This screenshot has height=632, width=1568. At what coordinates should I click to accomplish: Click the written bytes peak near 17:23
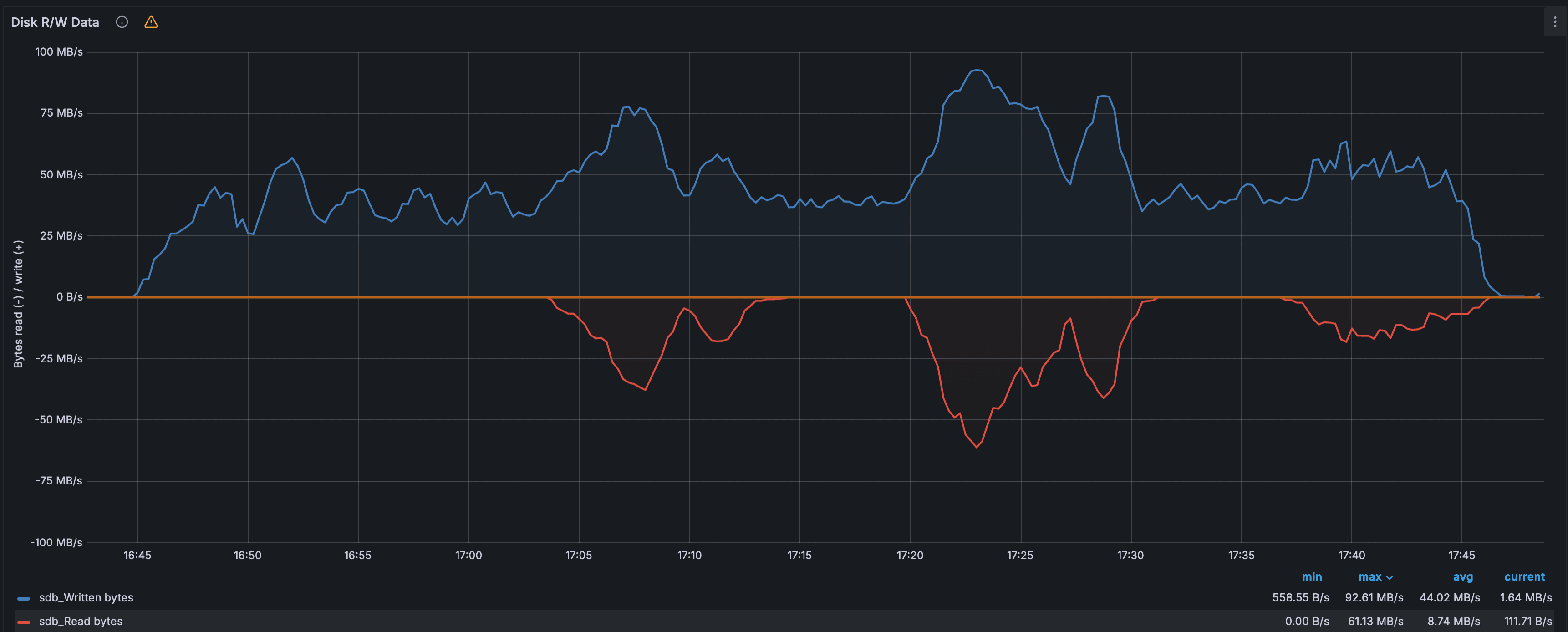tap(977, 70)
